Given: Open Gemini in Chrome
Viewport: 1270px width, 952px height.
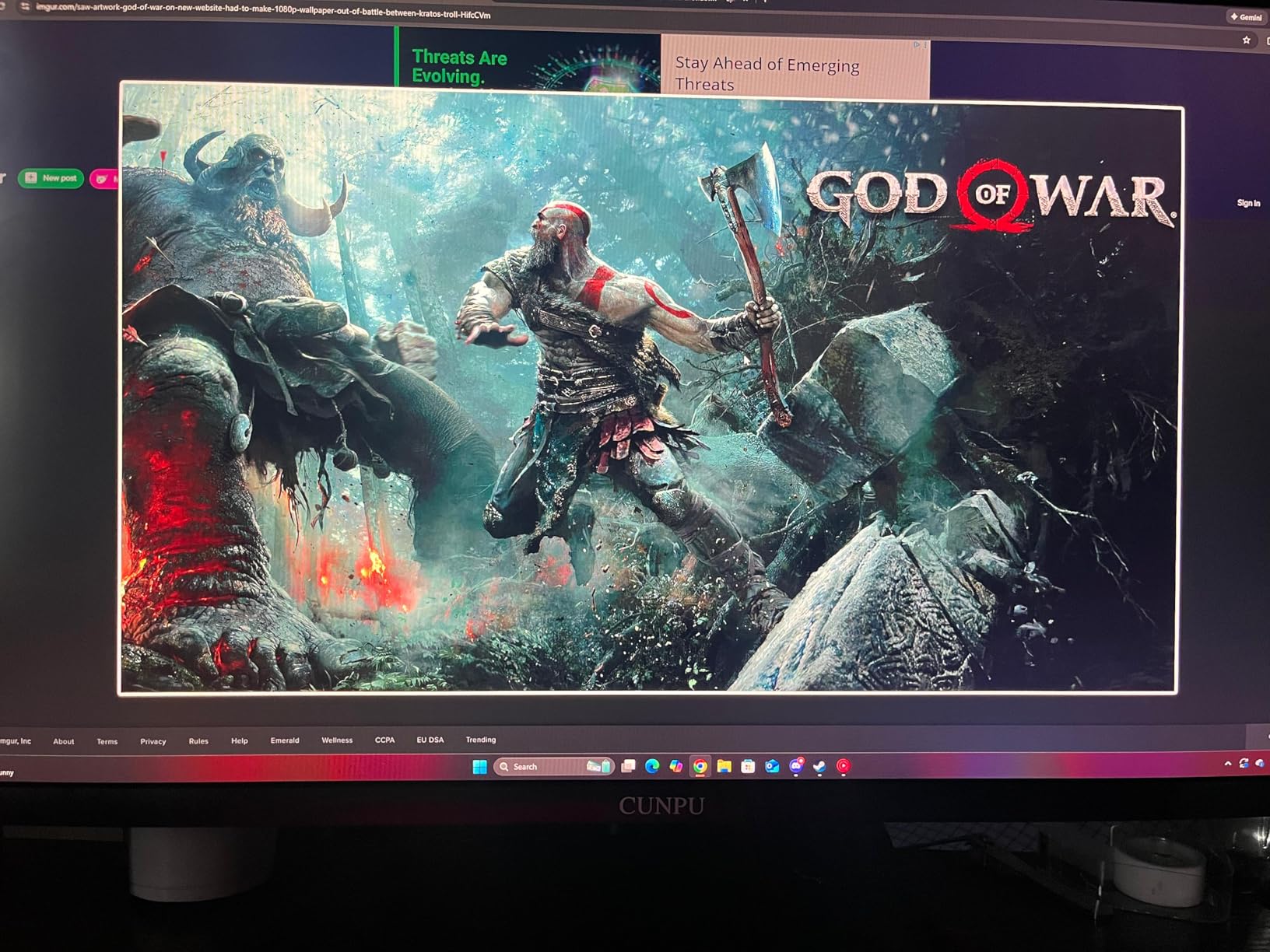Looking at the screenshot, I should tap(1246, 16).
